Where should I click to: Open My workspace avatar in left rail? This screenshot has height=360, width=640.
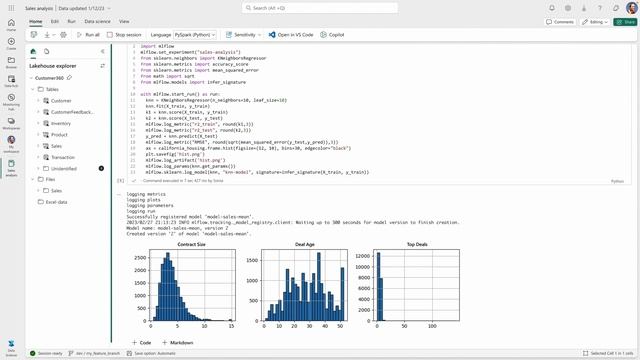[x=11, y=144]
